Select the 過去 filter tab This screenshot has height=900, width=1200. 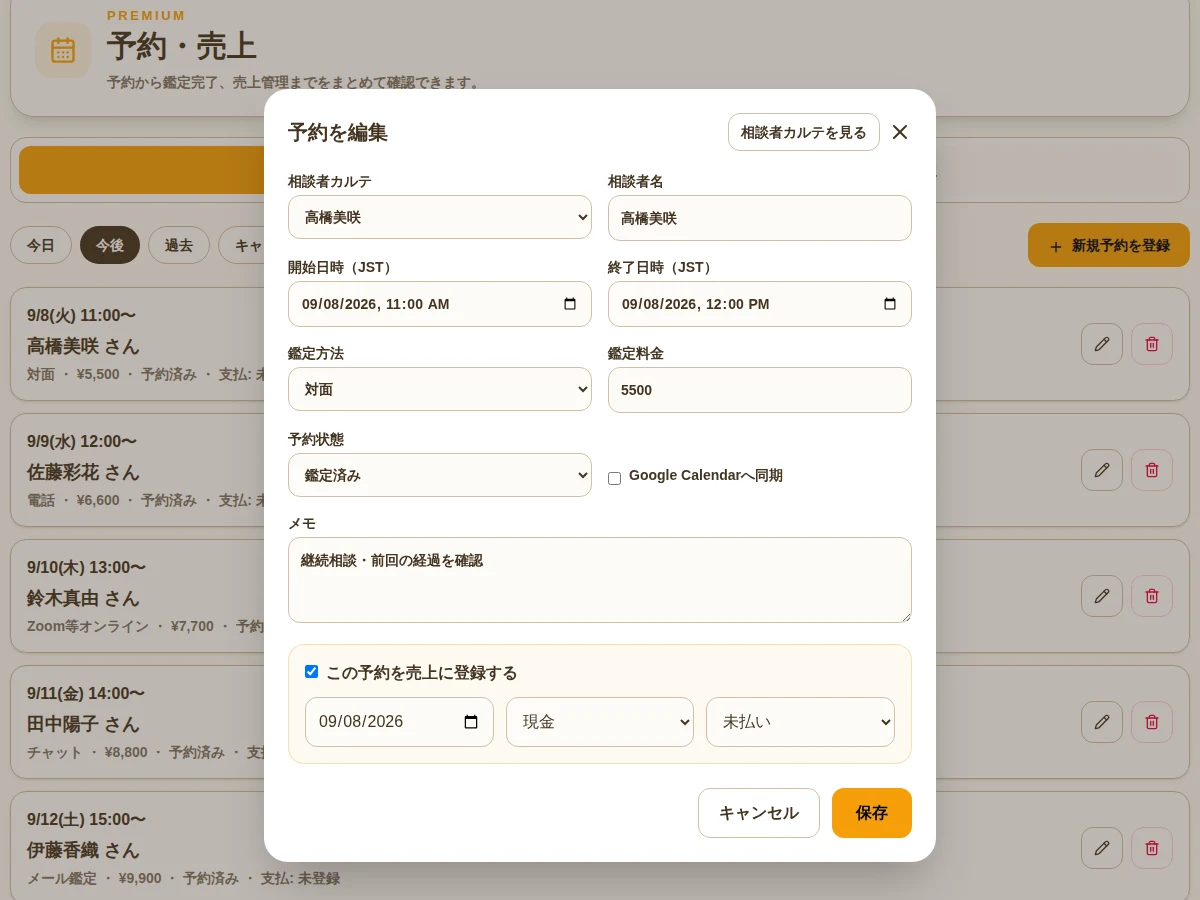coord(179,245)
